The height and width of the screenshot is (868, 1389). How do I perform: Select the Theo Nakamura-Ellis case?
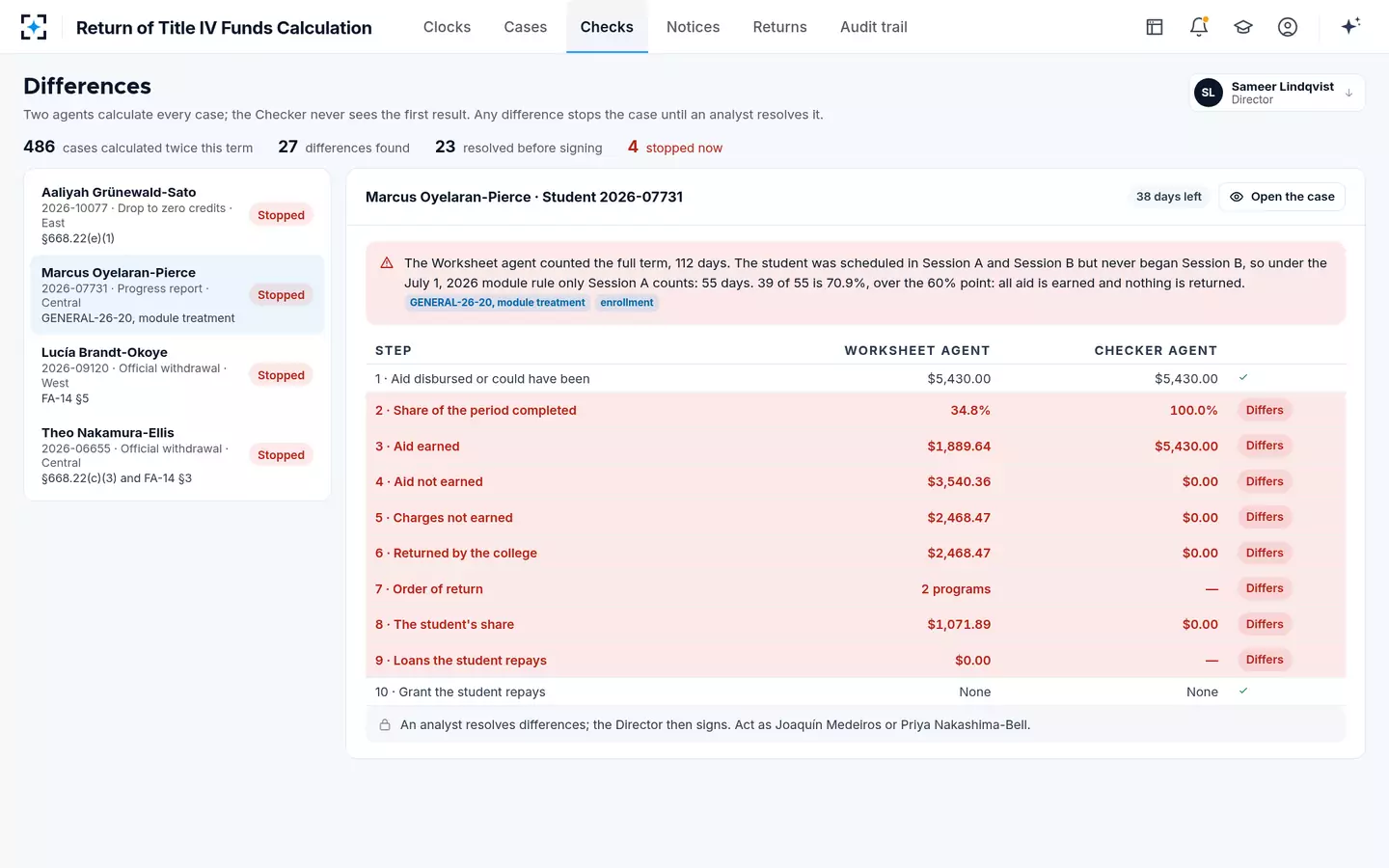click(x=177, y=455)
